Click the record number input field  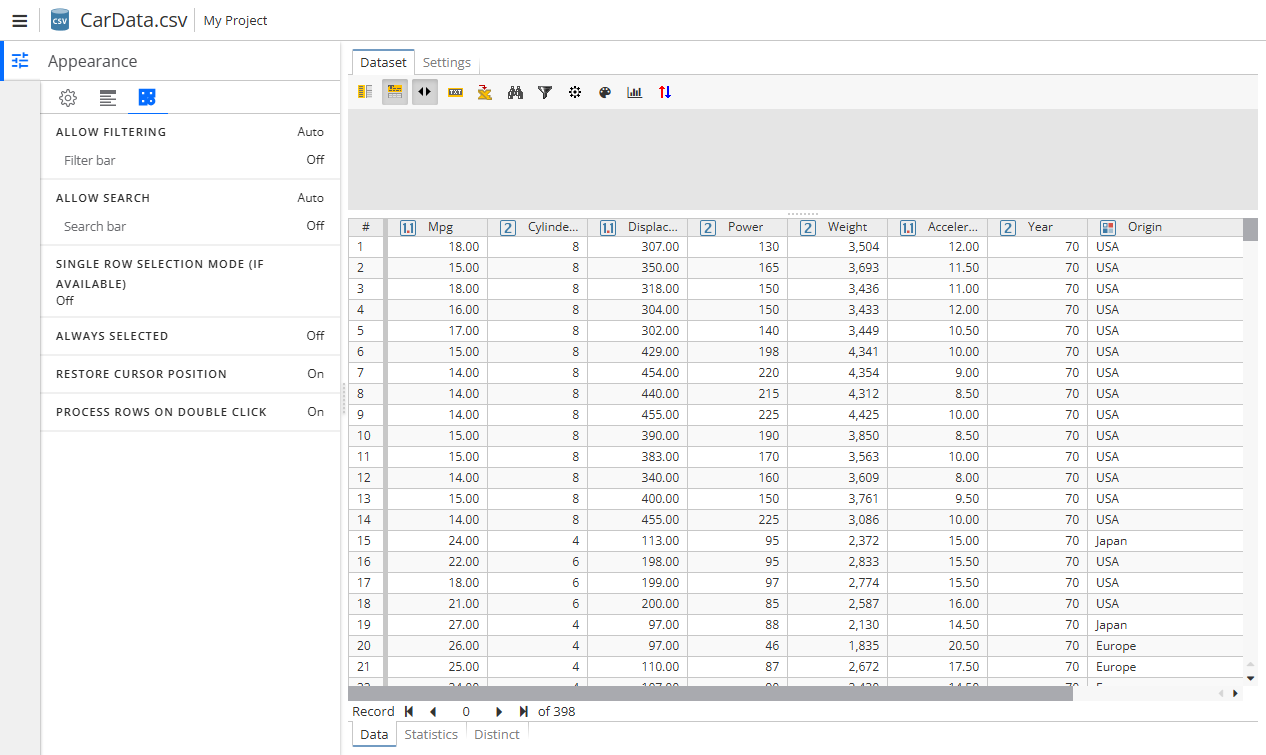465,711
